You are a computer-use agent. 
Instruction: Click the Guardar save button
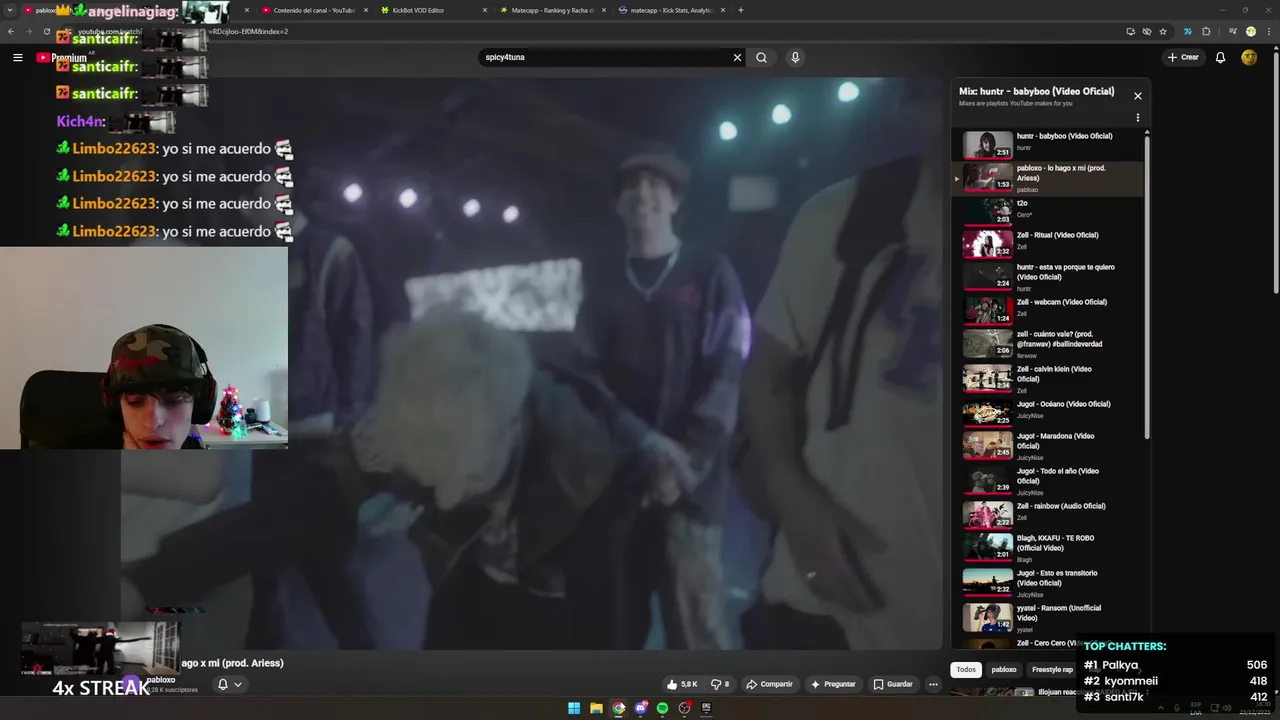coord(893,684)
